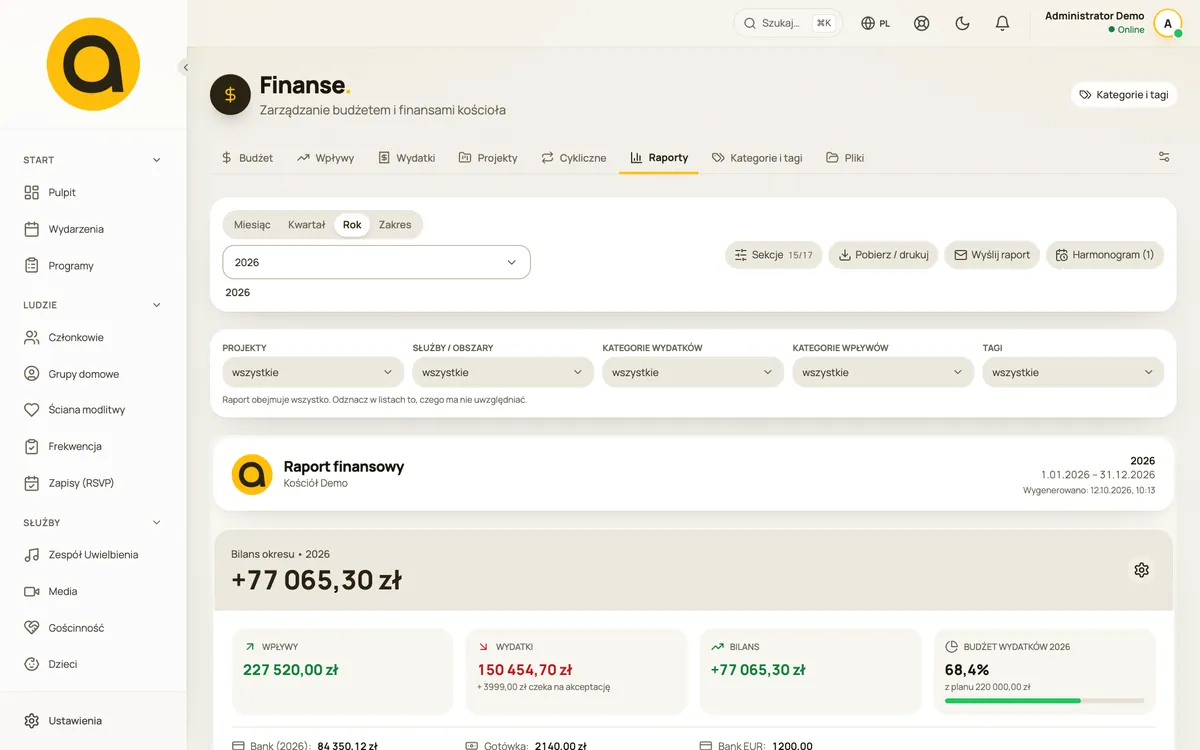Open Frekwencja in sidebar
The height and width of the screenshot is (750, 1200).
pyautogui.click(x=93, y=446)
